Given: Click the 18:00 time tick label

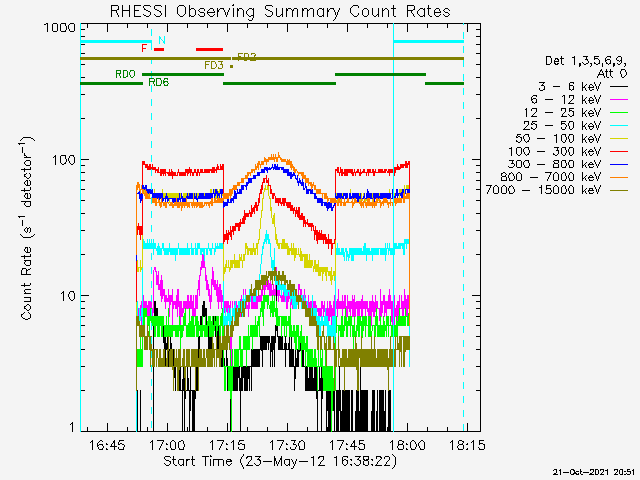Looking at the screenshot, I should pyautogui.click(x=407, y=445).
